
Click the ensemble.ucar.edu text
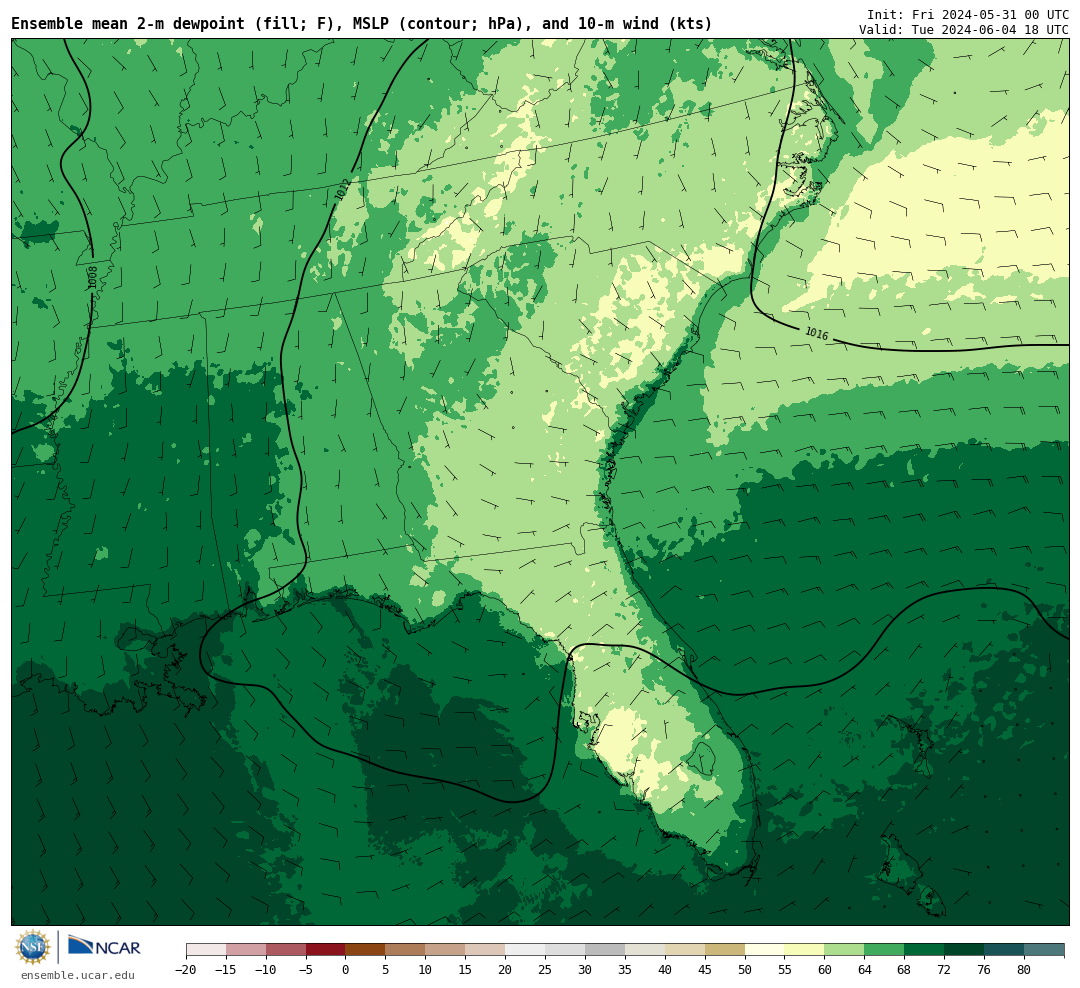click(77, 975)
